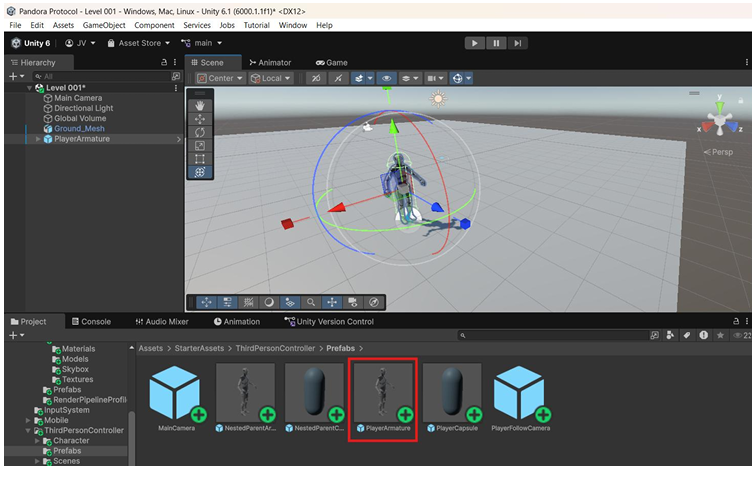The height and width of the screenshot is (482, 752).
Task: Collapse the Level 001 scene
Action: coord(30,88)
